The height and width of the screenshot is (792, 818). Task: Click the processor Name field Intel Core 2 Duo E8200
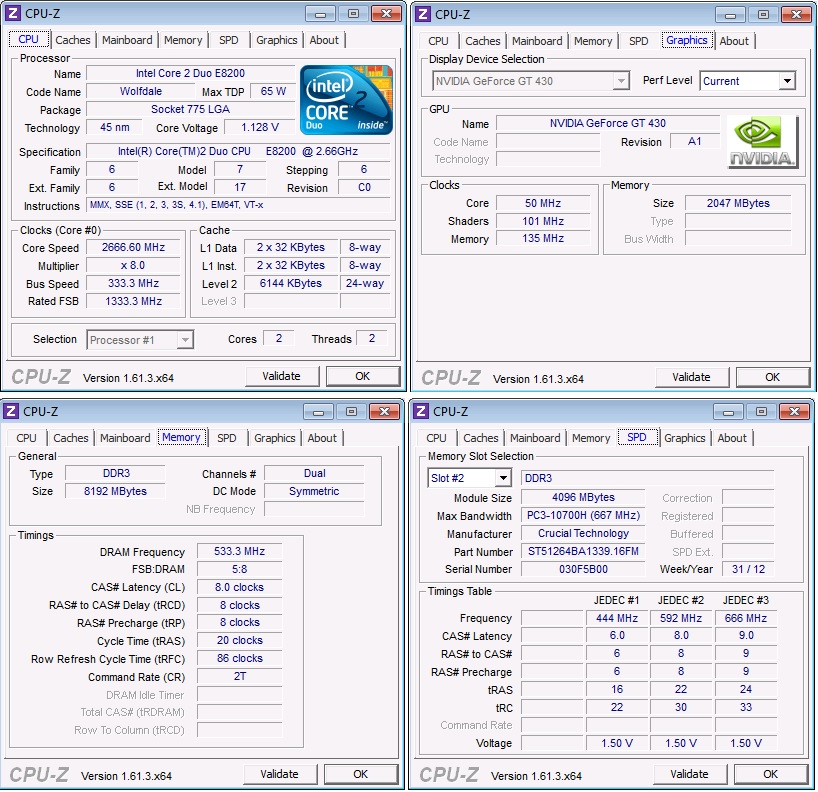pyautogui.click(x=190, y=74)
